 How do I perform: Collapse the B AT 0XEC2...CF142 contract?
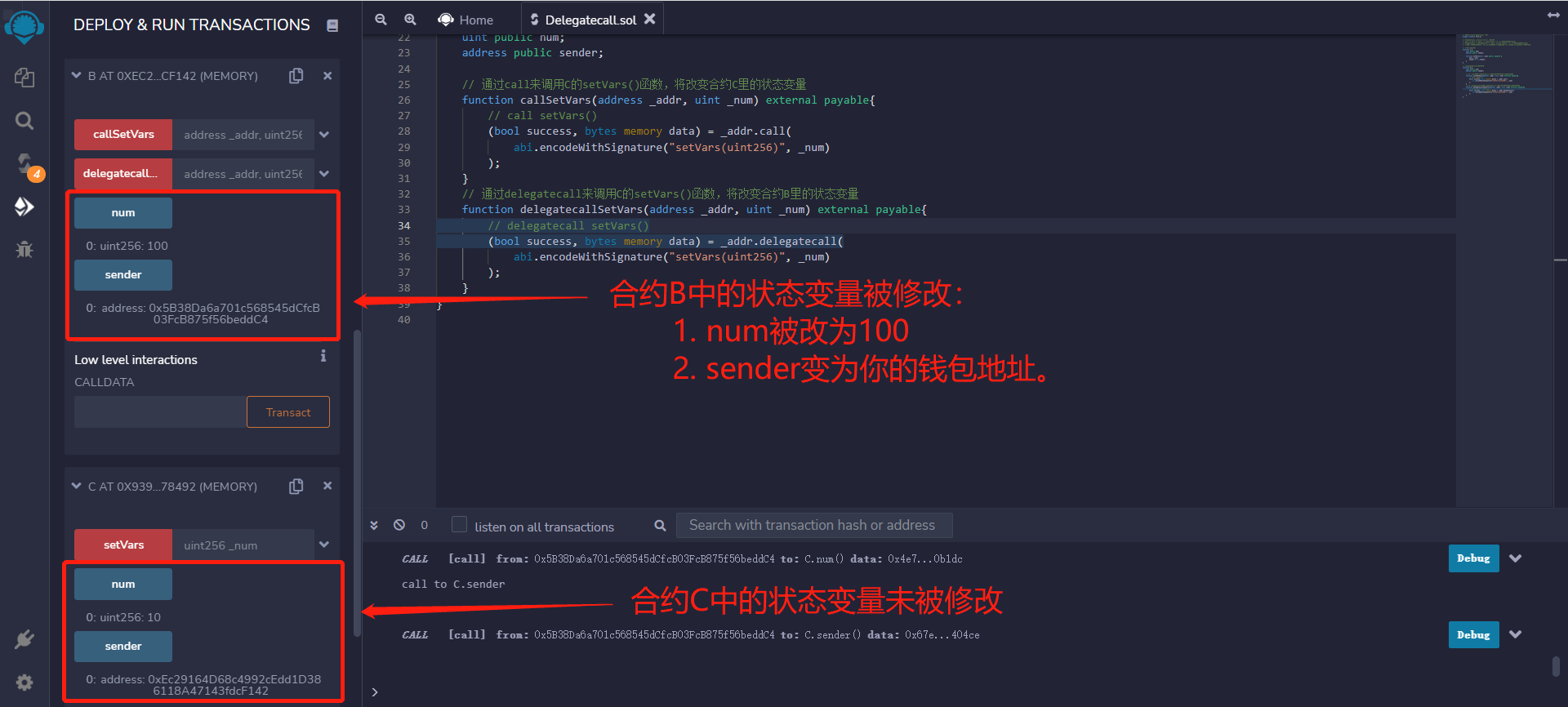click(x=76, y=75)
